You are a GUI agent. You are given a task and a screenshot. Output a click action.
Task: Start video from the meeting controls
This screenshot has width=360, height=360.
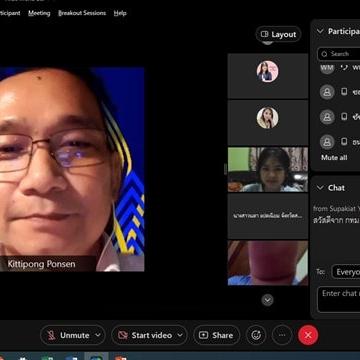point(145,335)
